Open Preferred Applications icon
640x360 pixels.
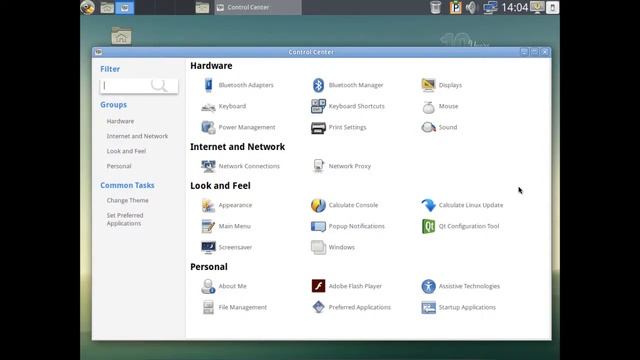point(318,307)
